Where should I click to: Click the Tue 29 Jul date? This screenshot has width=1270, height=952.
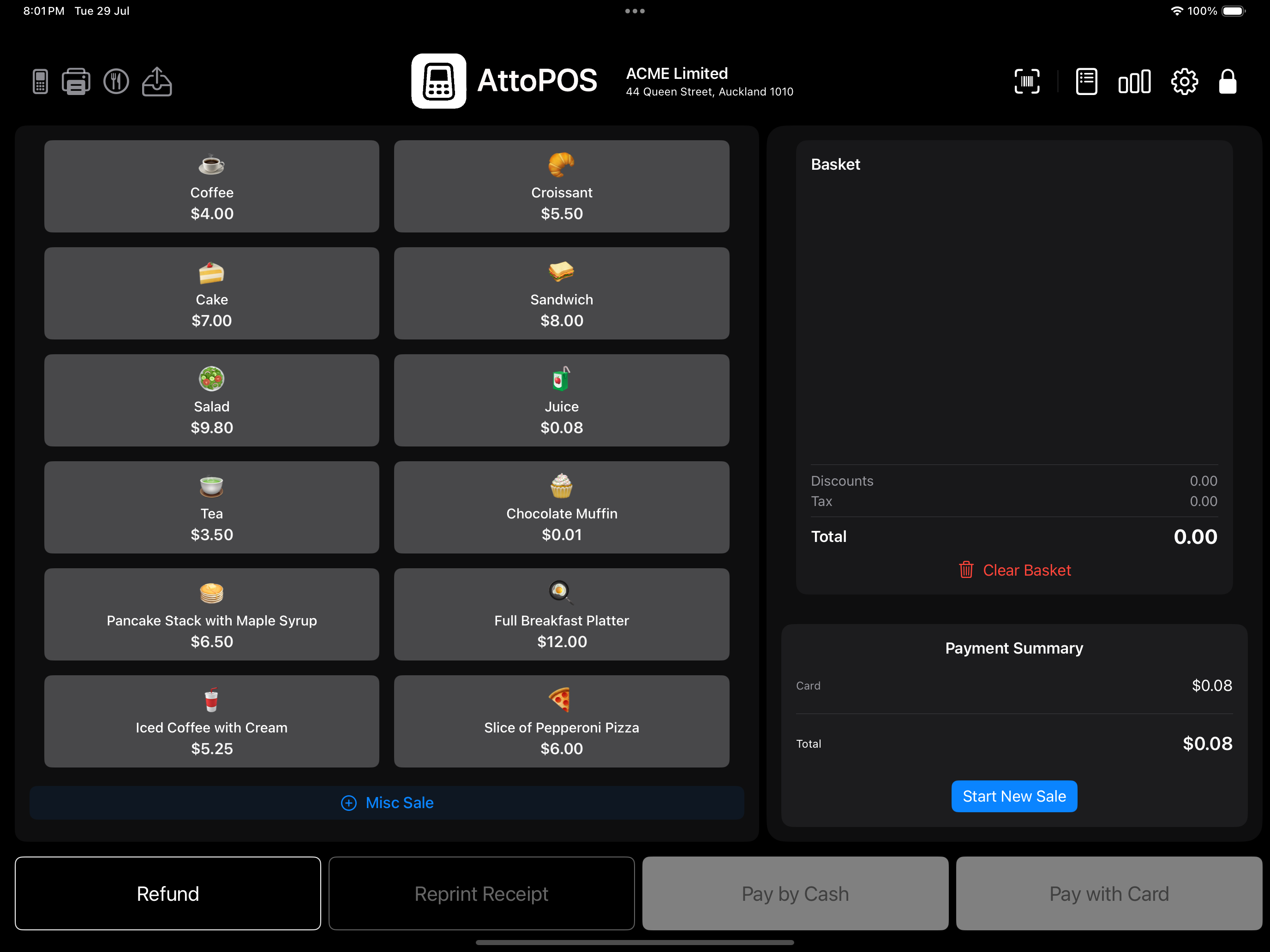pyautogui.click(x=102, y=11)
